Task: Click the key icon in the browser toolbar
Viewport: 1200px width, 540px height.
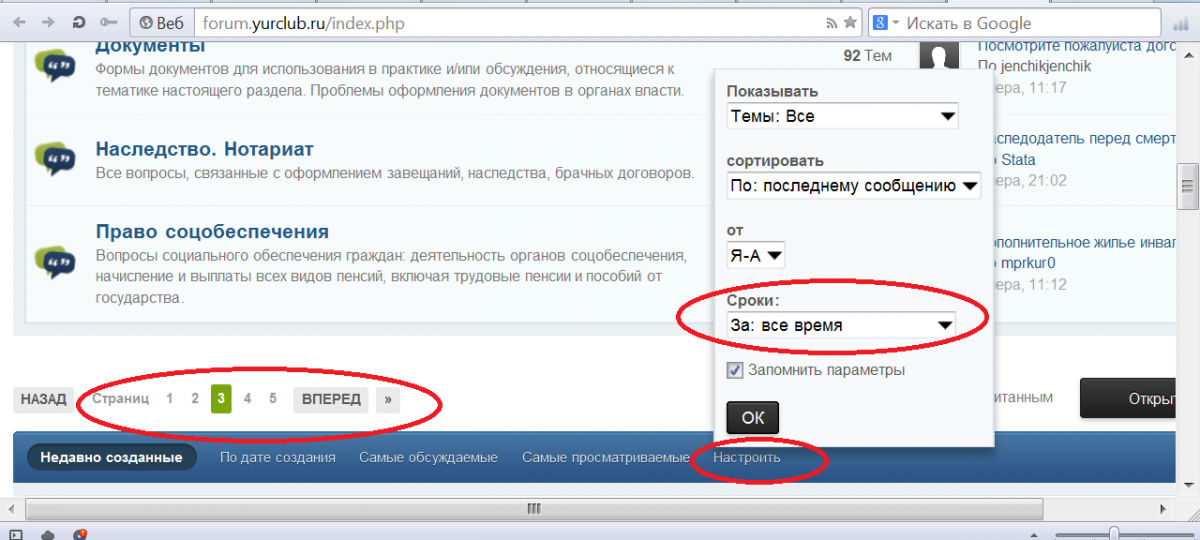Action: click(x=109, y=22)
